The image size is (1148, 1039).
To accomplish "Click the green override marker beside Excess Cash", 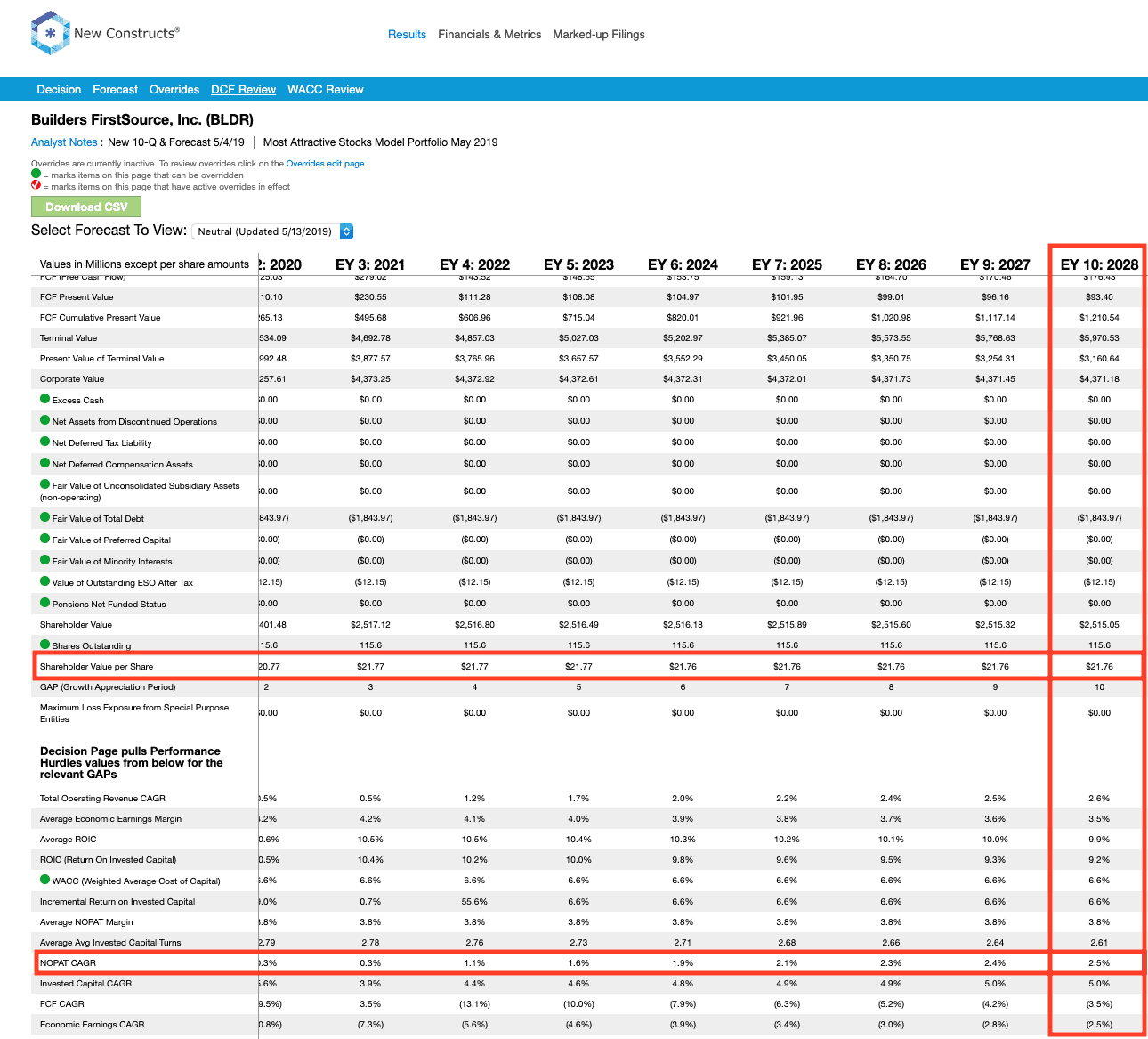I will click(x=44, y=399).
